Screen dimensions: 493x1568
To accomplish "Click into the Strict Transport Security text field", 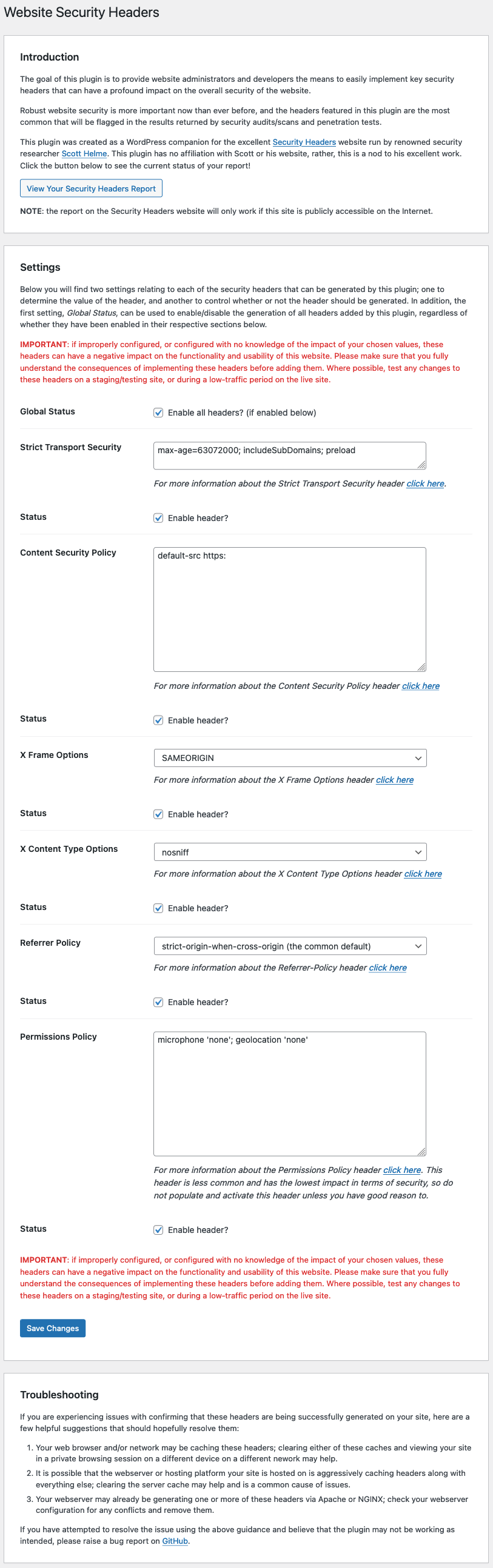I will pyautogui.click(x=289, y=455).
